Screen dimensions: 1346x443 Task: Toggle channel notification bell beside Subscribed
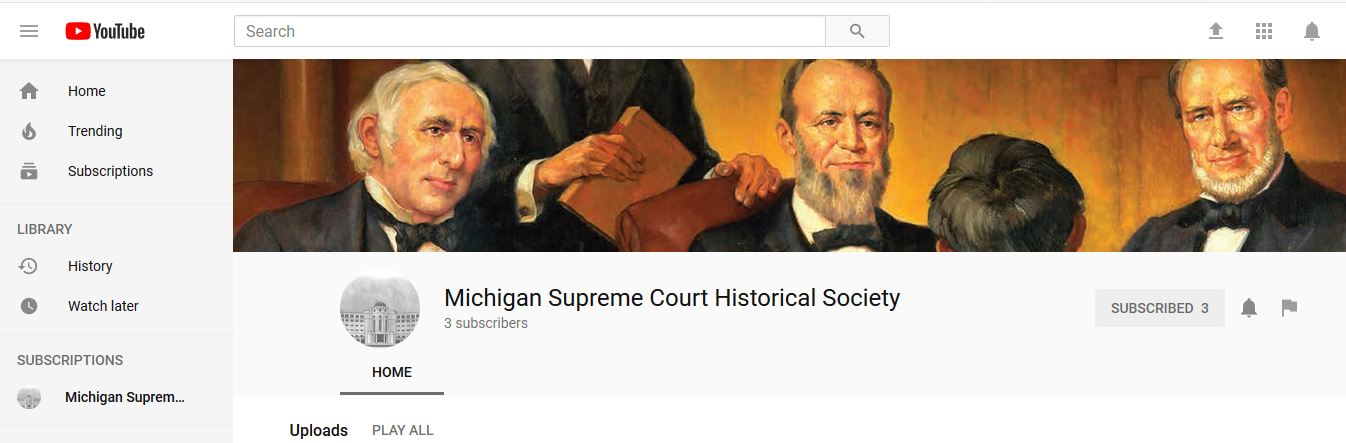pos(1249,308)
